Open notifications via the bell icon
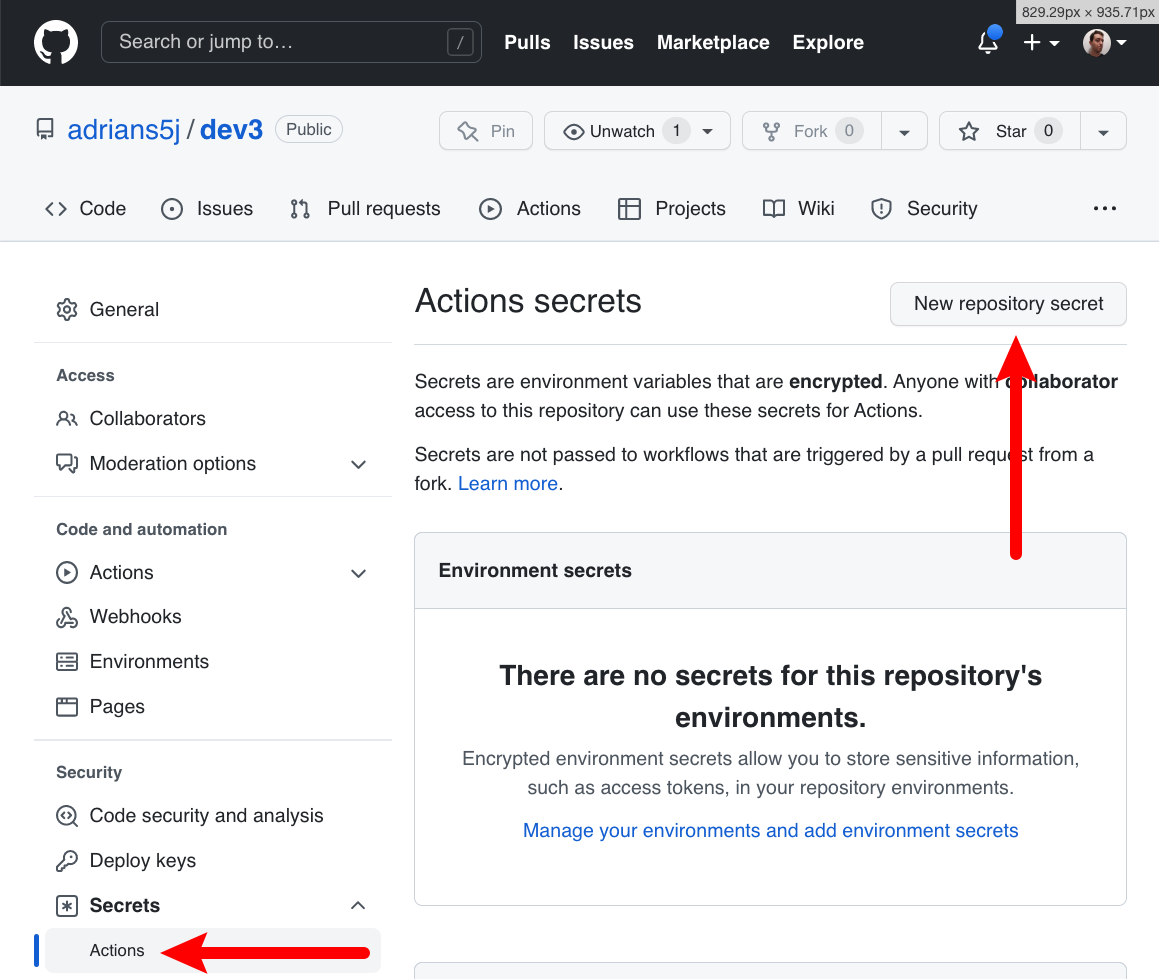Viewport: 1159px width, 979px height. tap(988, 42)
